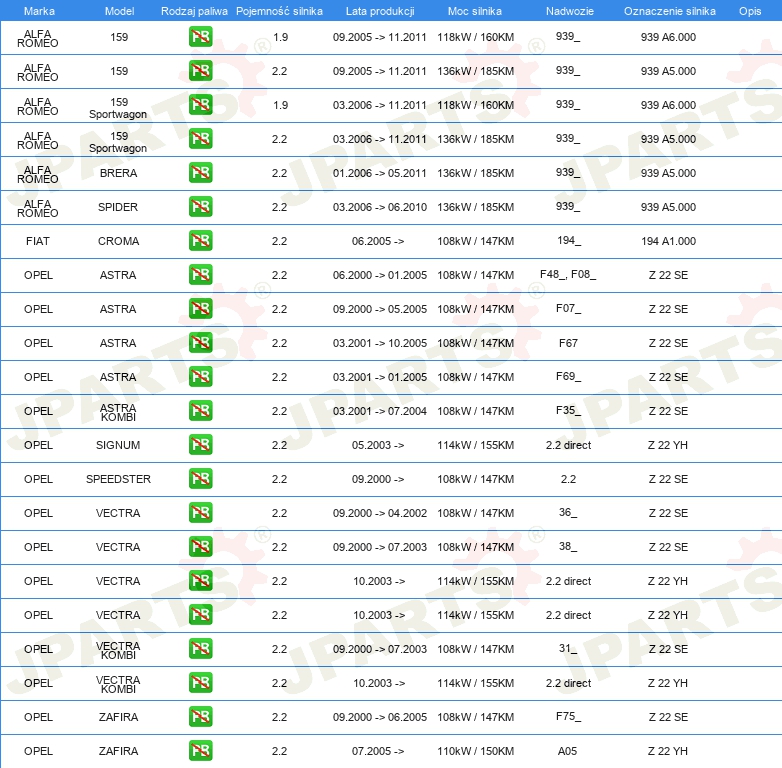Click fuel icon in Opel Signum row

point(200,444)
